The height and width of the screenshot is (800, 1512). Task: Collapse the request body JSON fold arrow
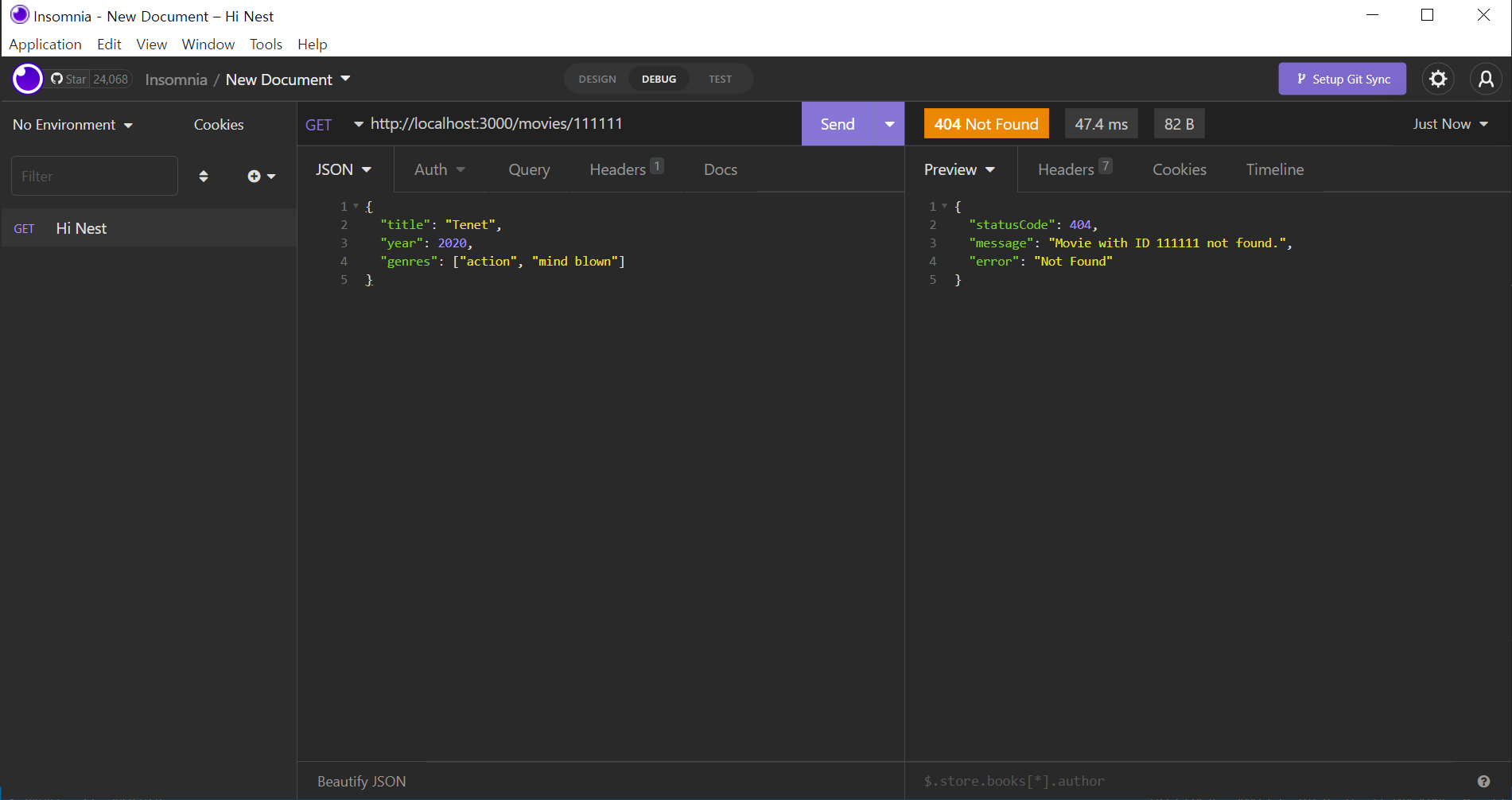click(356, 206)
